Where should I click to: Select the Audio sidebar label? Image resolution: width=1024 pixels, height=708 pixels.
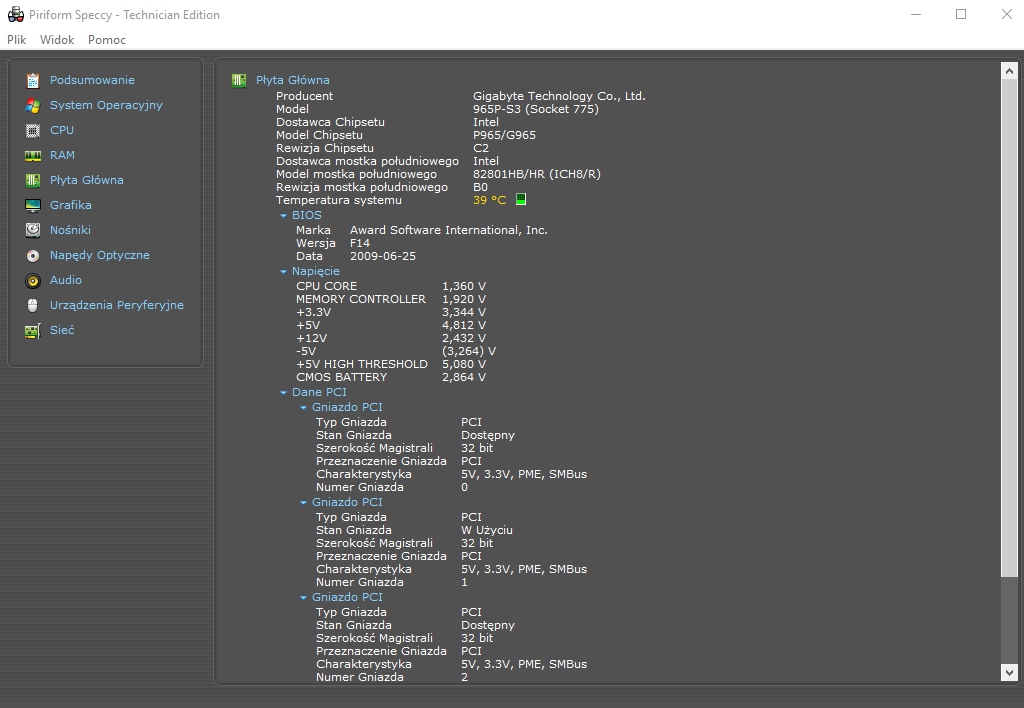[x=66, y=280]
